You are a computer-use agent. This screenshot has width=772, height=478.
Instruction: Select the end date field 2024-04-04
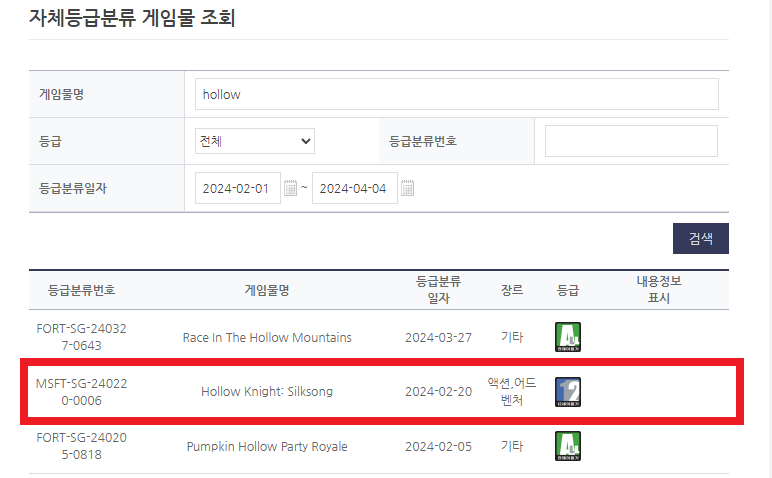coord(354,189)
